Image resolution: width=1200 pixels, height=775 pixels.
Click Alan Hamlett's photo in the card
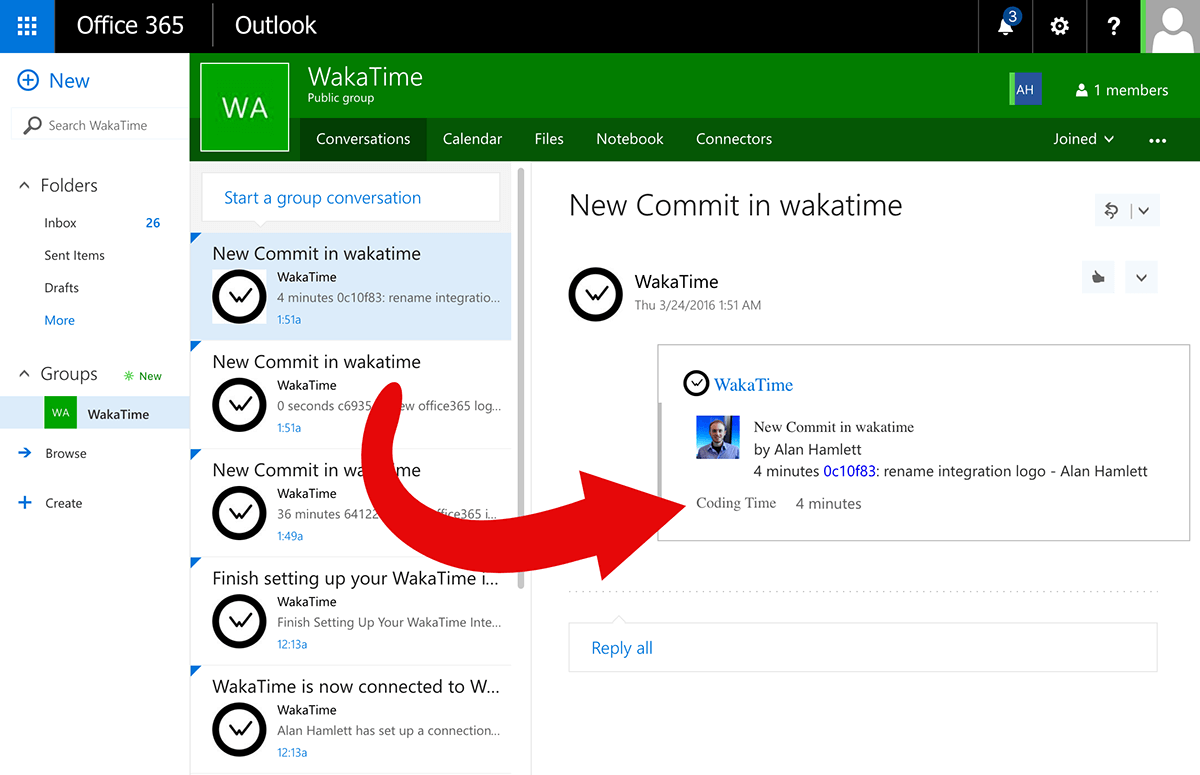(x=718, y=437)
